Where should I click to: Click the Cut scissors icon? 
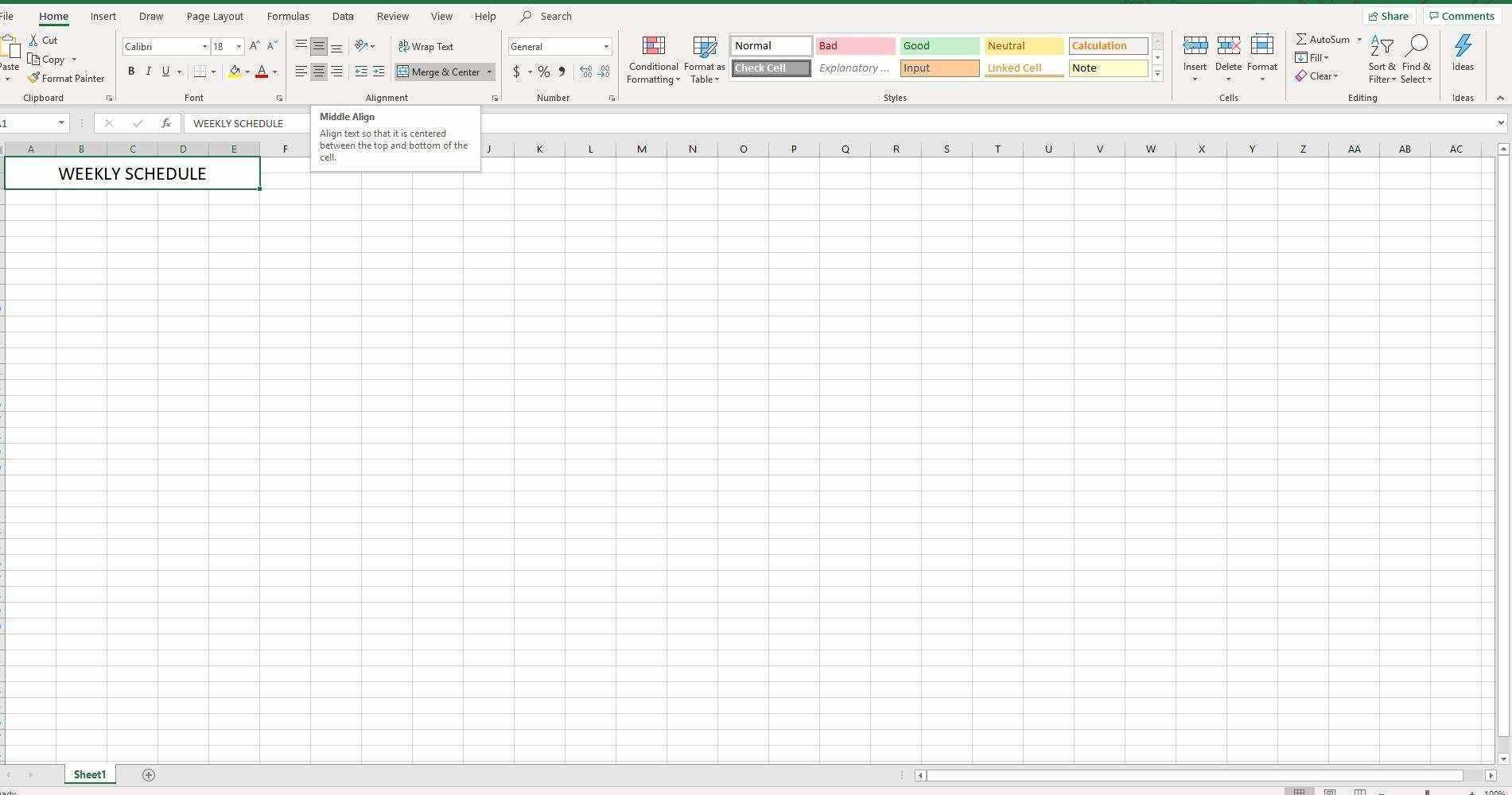tap(33, 40)
